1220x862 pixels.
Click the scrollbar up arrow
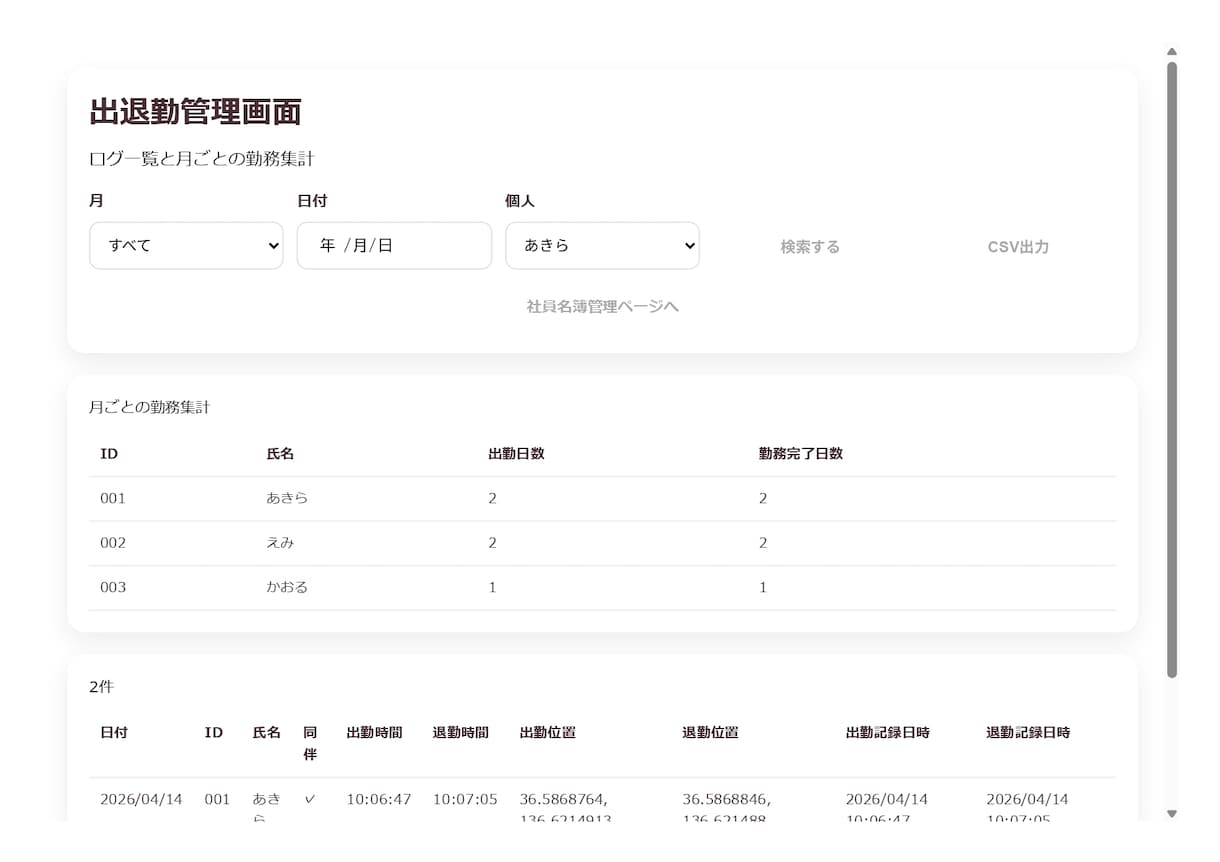pos(1172,52)
